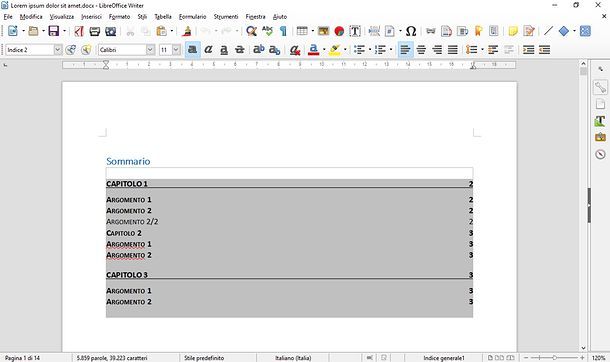Open Find and Replace magnifier icon

251,31
